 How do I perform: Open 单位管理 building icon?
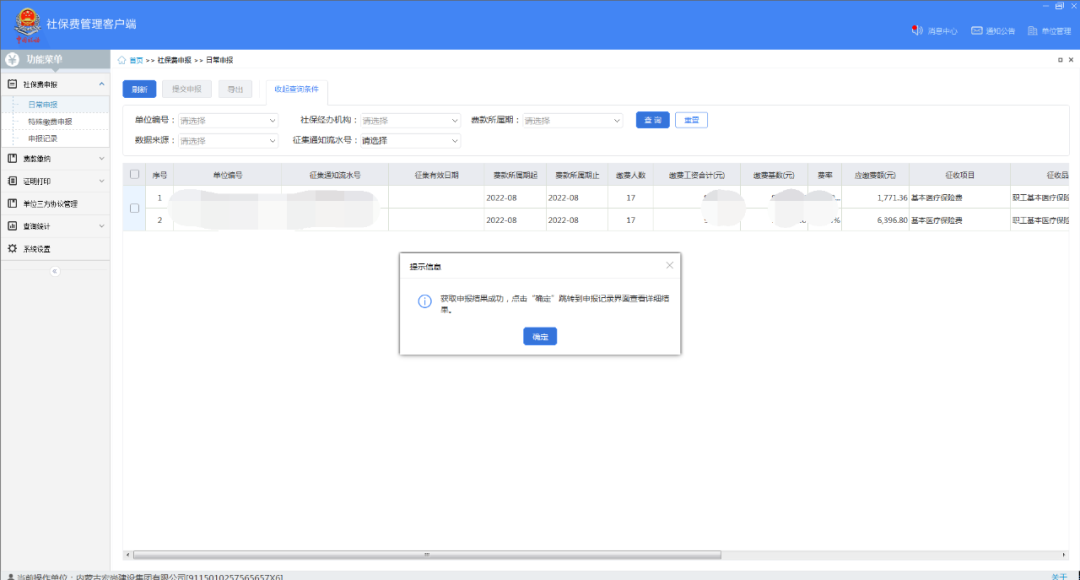coord(1032,31)
